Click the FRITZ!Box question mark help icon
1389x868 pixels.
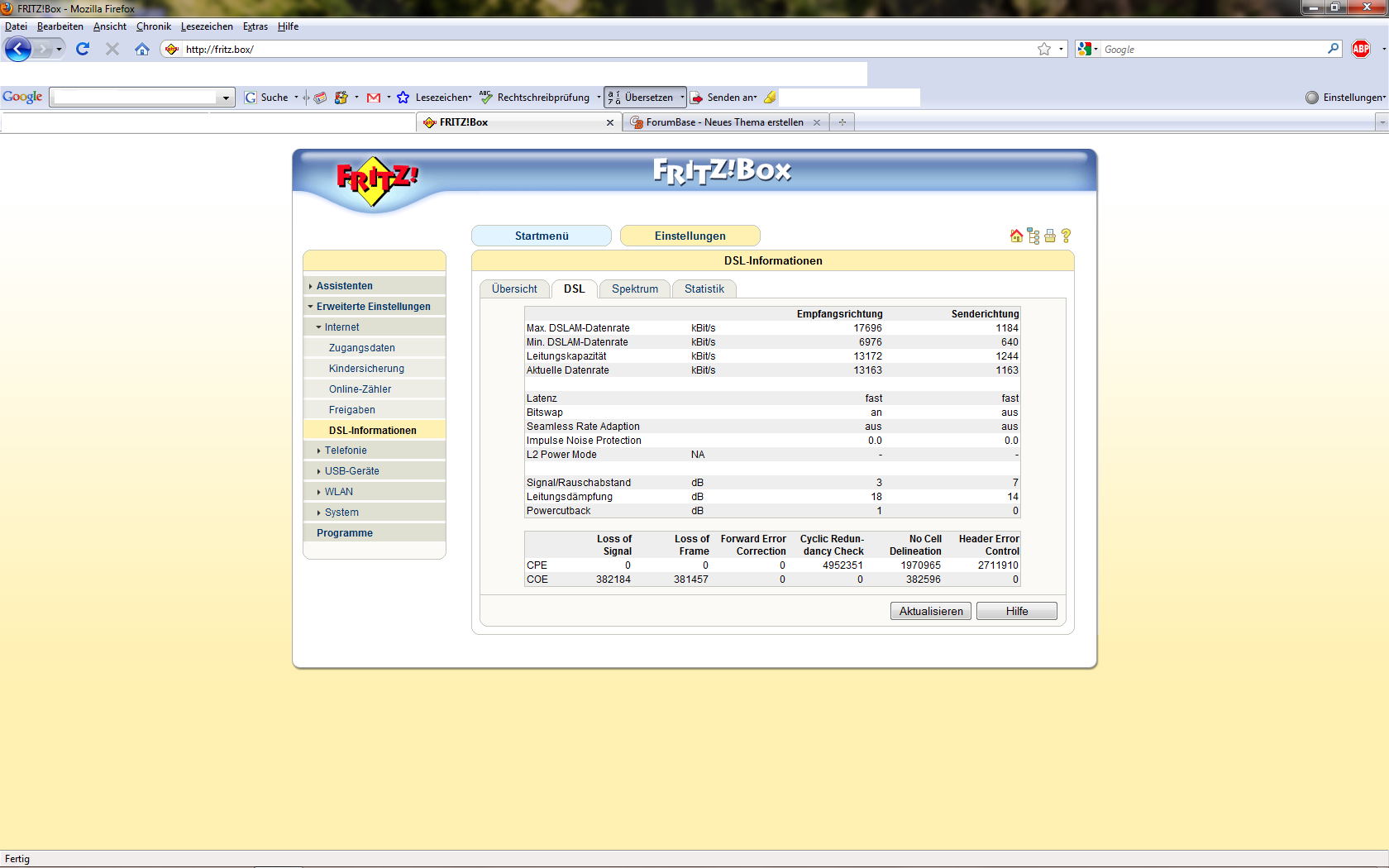[1066, 236]
